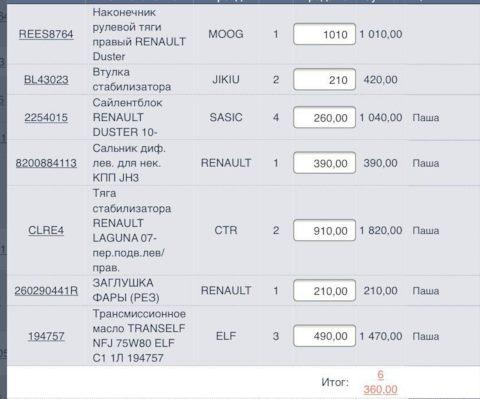480x399 pixels.
Task: Open part number link CLRE4
Action: tap(46, 230)
